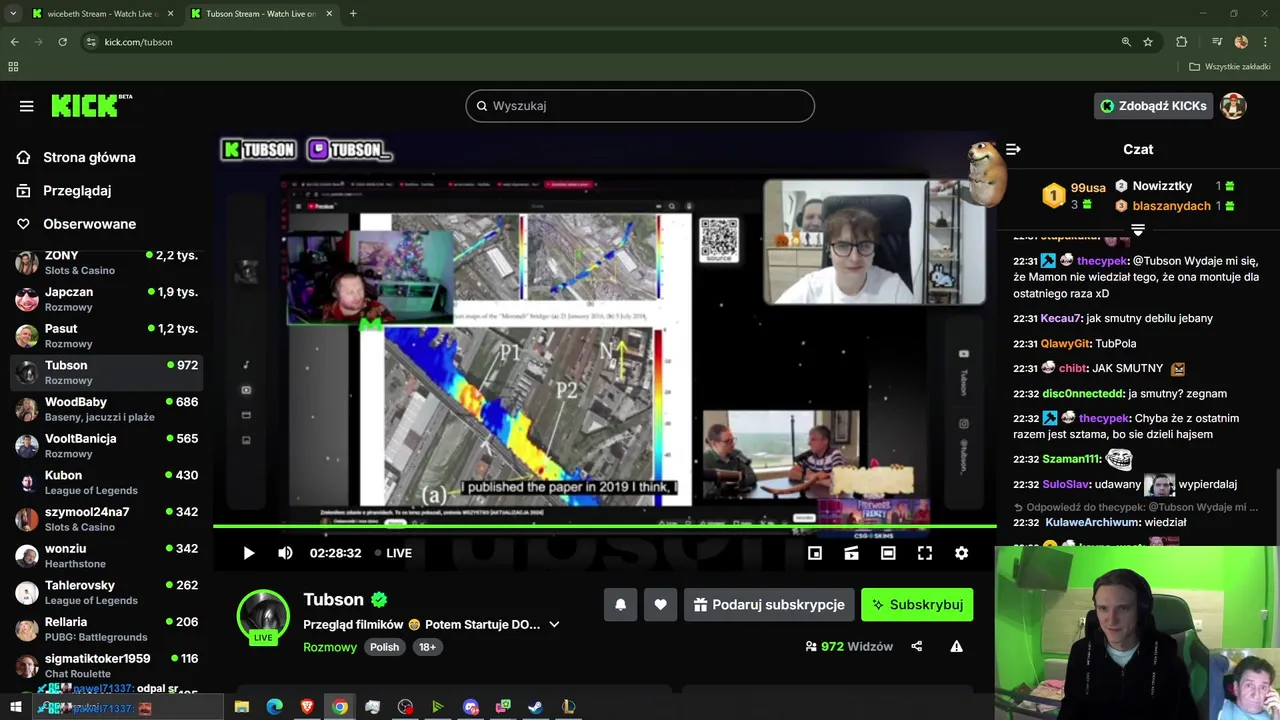Select the Tubson Stream browser tab
1280x720 pixels.
coord(261,14)
